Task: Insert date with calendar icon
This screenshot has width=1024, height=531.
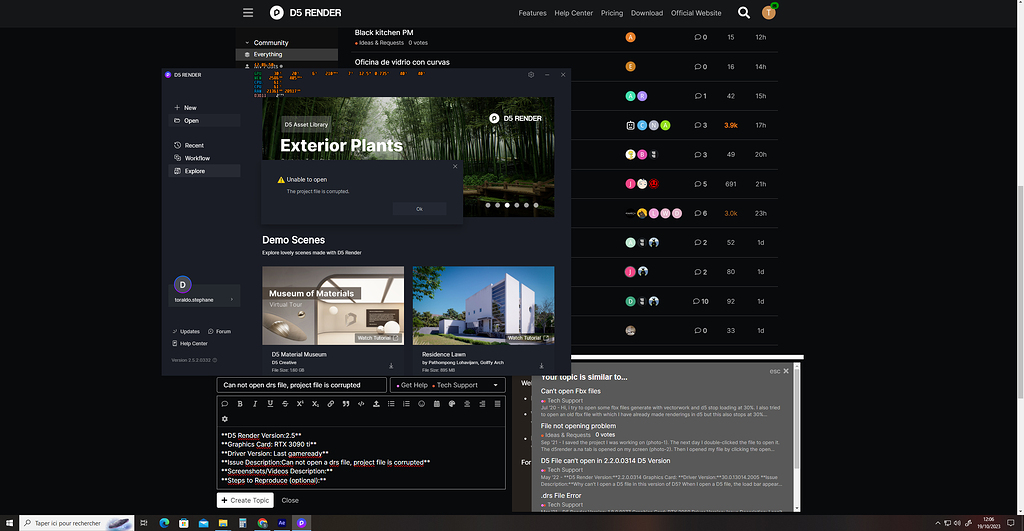Action: coord(437,404)
